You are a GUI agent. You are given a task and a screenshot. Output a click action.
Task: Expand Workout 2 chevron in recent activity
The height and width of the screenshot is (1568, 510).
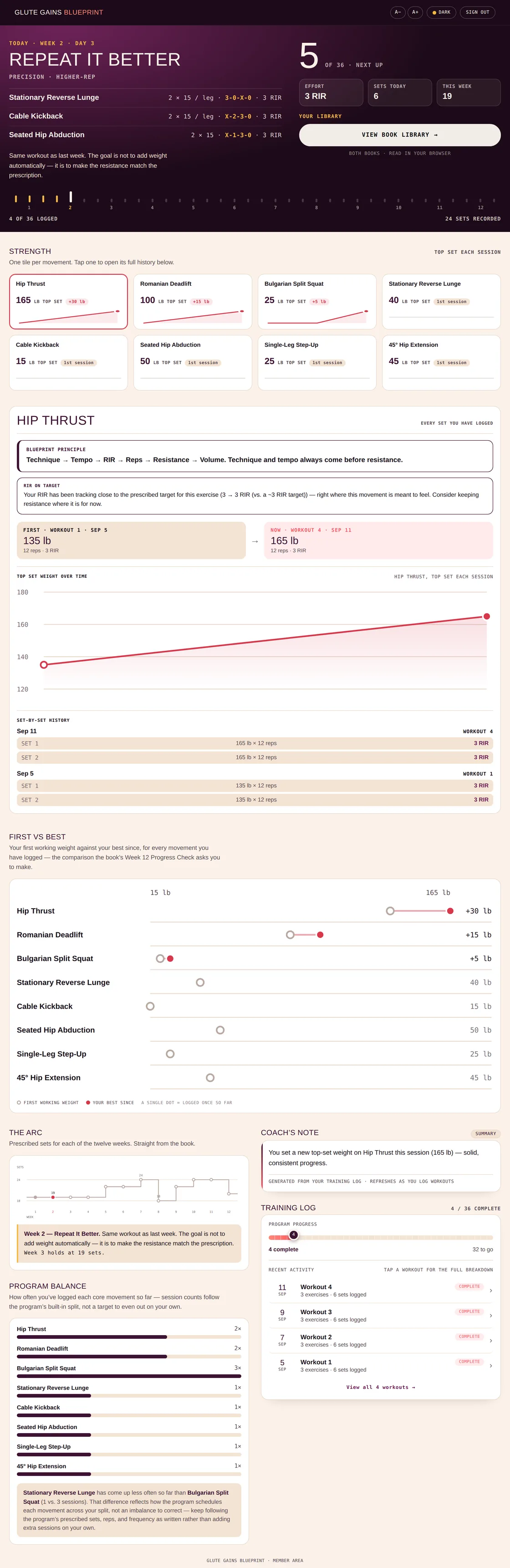coord(490,1340)
